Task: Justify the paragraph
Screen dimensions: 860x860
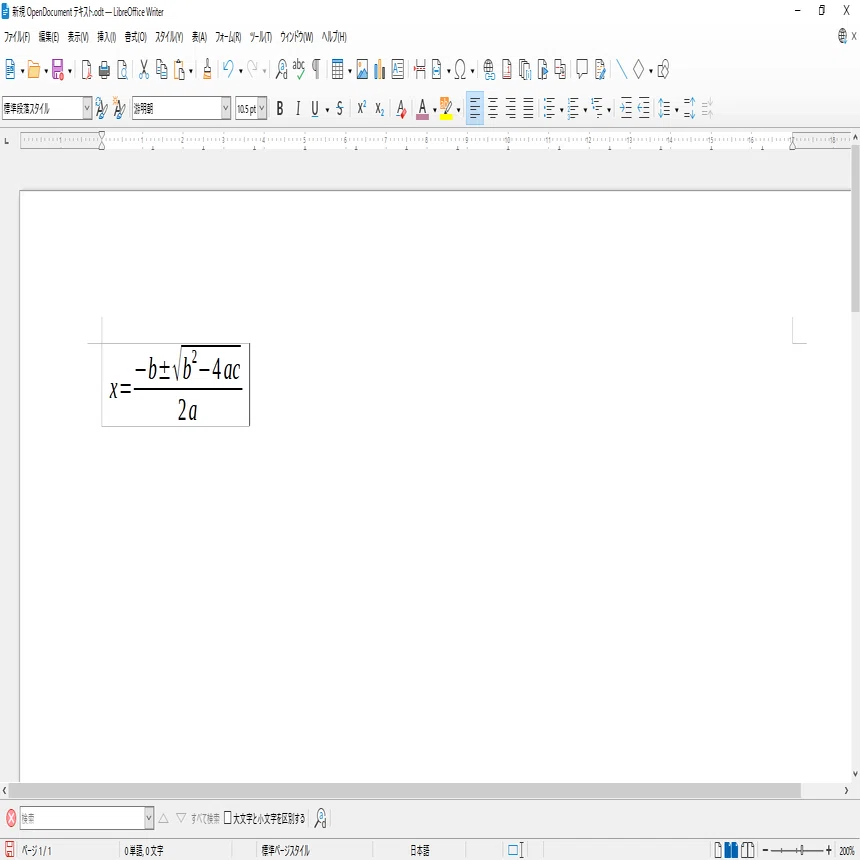Action: click(528, 109)
